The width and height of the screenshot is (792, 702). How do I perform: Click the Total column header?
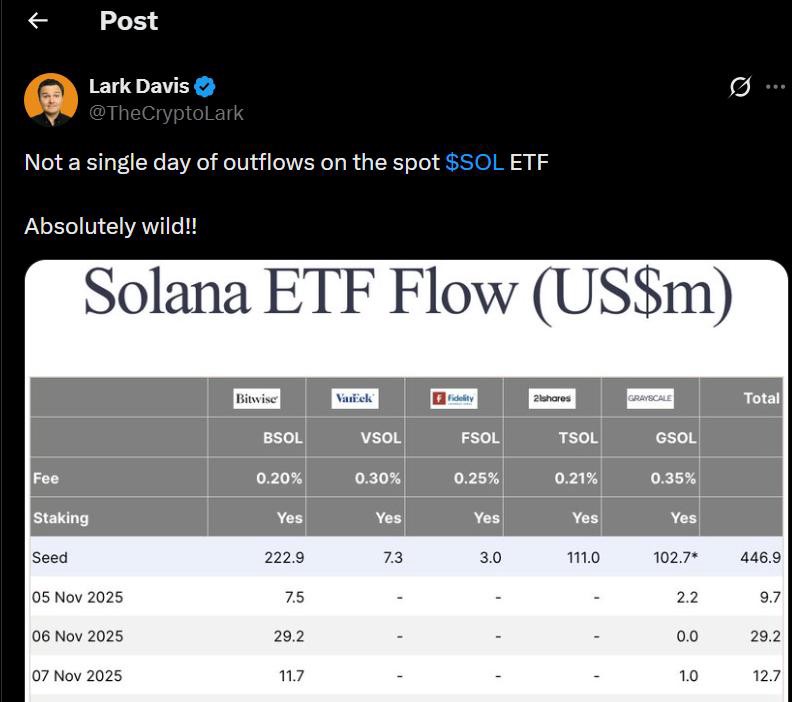[761, 398]
